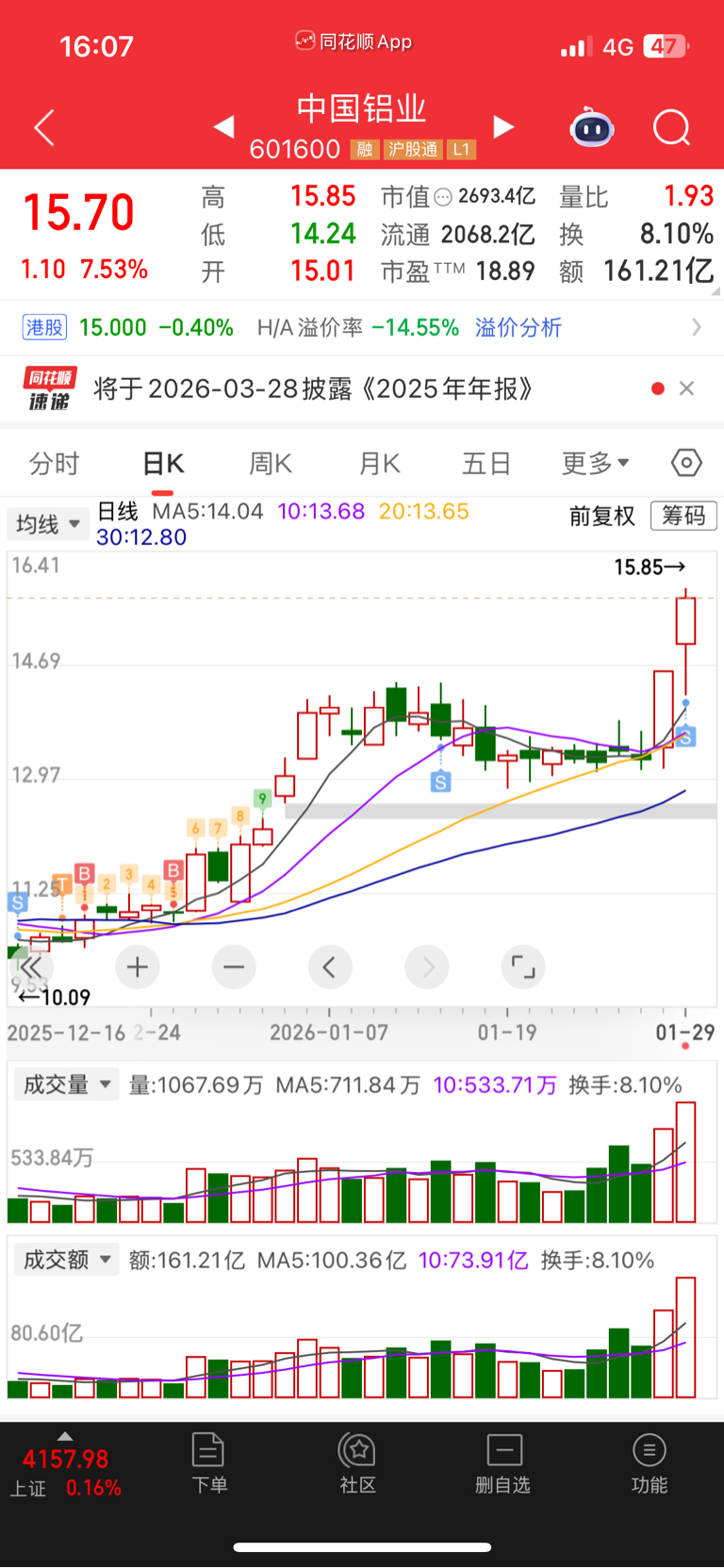Tap the blue S marker on latest candle

click(685, 737)
